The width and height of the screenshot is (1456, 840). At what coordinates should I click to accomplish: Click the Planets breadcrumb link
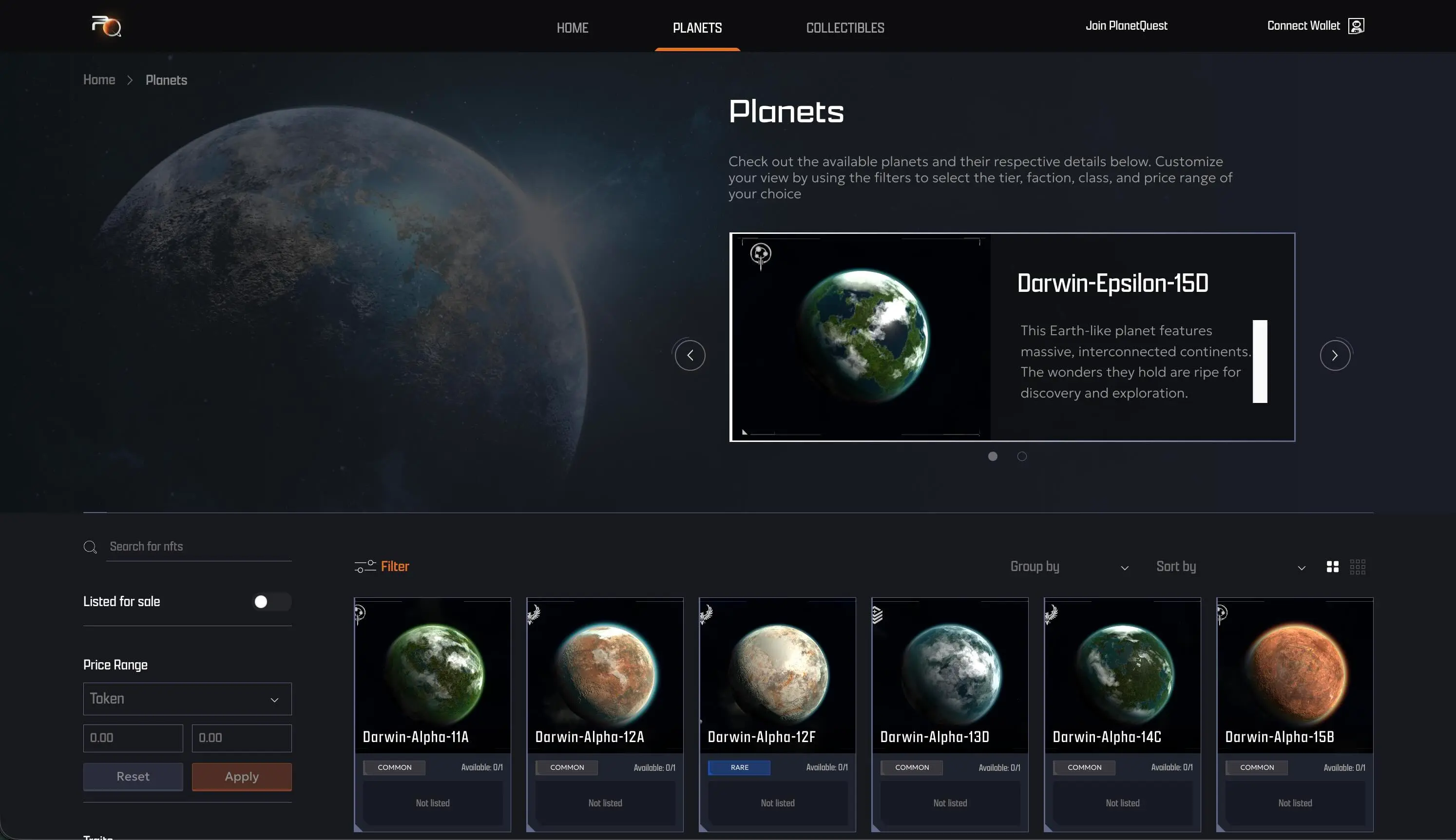166,79
